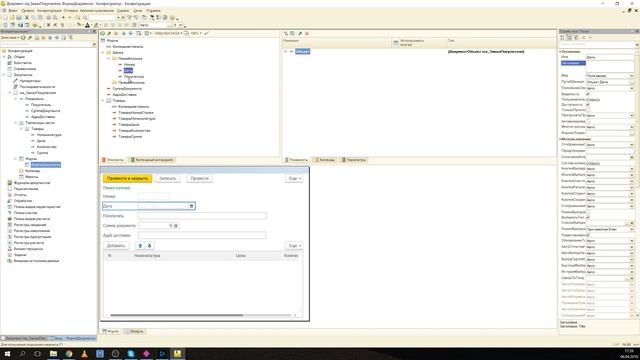Screen dimensions: 640x360
Task: Toggle the РежимВыбораИзСписка checkbox in properties
Action: tap(588, 212)
